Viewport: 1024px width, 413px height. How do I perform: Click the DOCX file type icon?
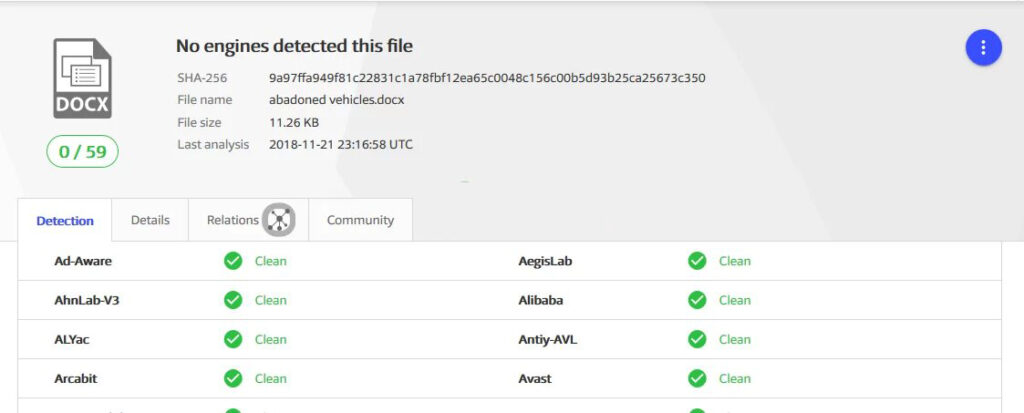[x=82, y=78]
